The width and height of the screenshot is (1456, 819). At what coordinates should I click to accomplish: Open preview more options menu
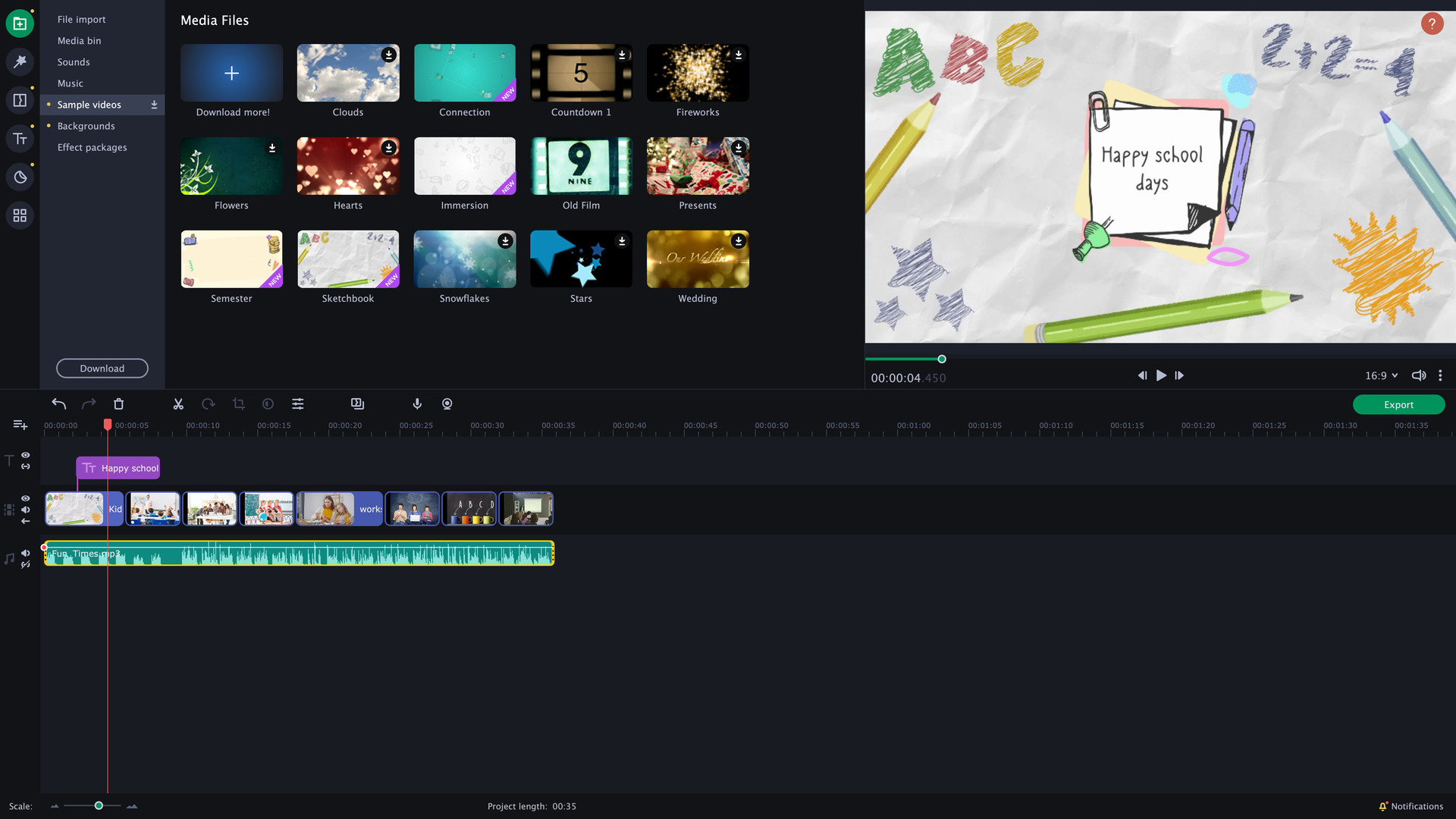[x=1440, y=375]
